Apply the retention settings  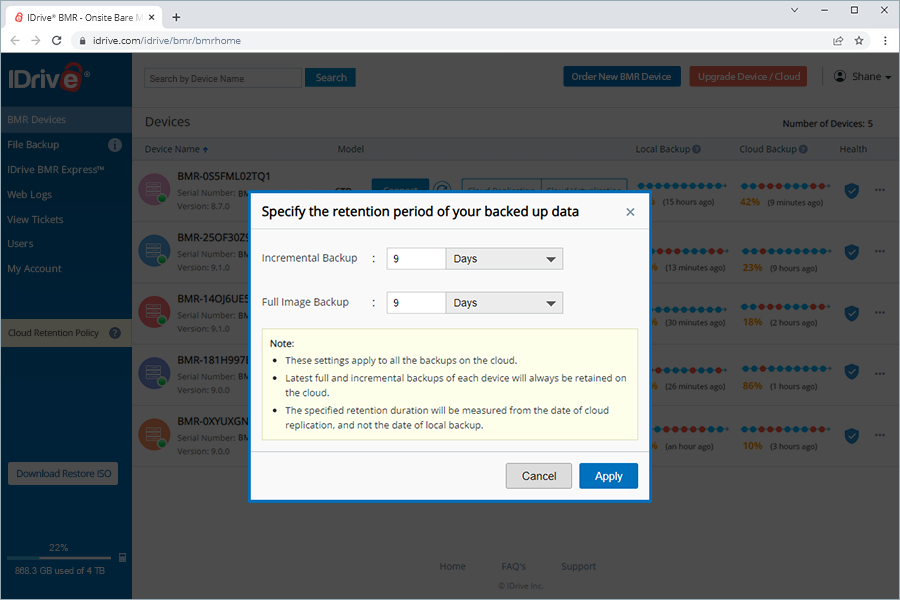coord(608,476)
